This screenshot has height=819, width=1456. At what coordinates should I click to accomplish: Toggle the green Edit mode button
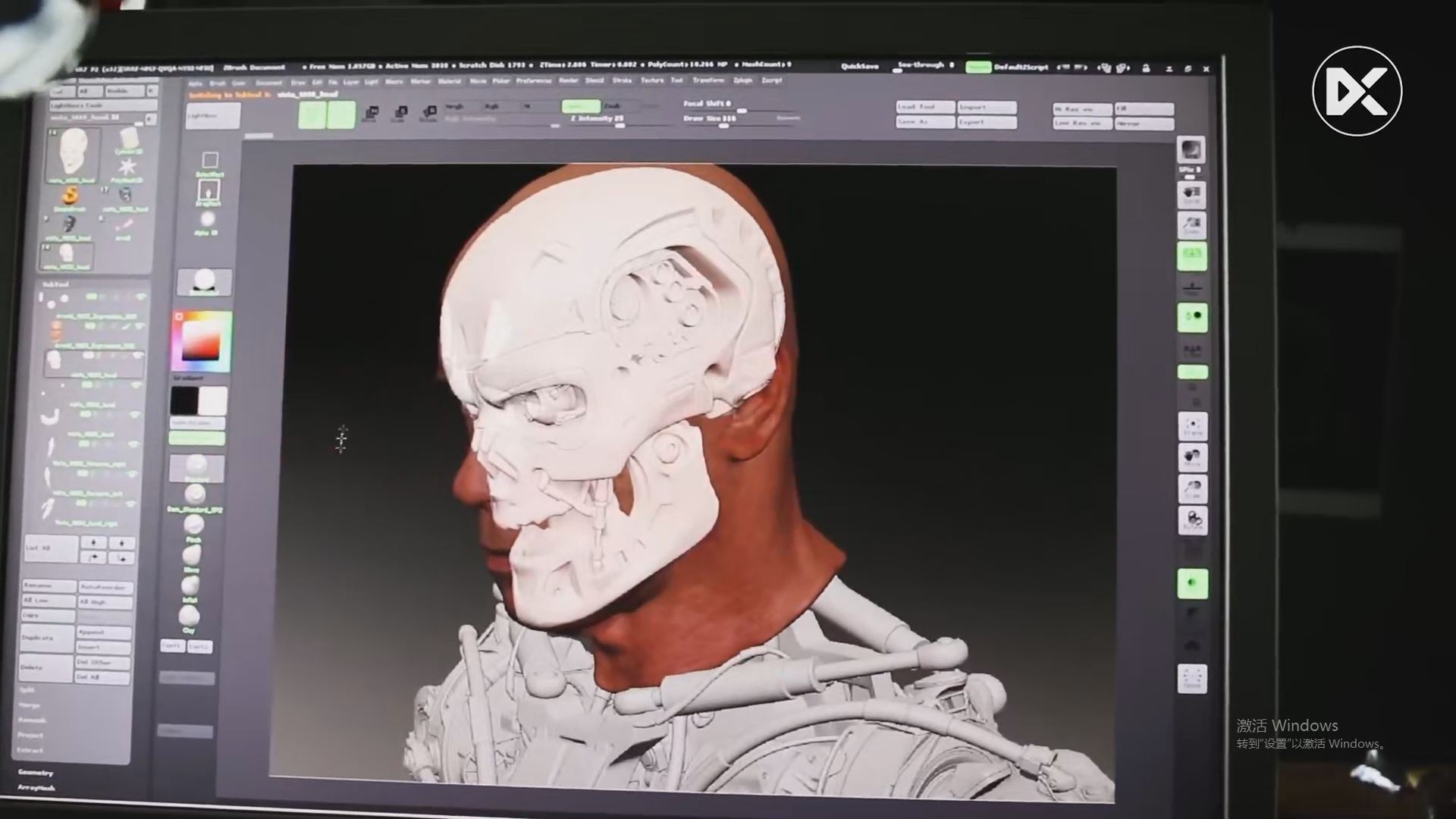(312, 115)
